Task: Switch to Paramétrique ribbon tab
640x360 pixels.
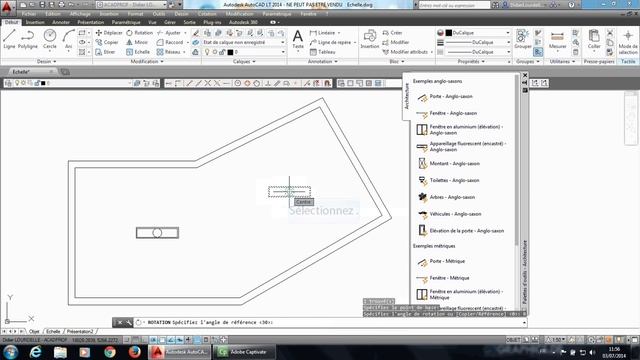Action: click(126, 22)
